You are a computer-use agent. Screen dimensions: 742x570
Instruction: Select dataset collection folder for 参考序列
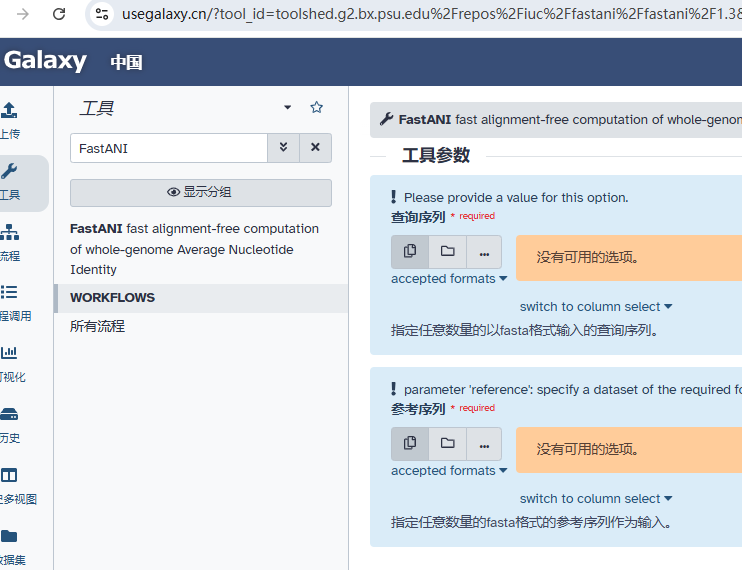[448, 444]
